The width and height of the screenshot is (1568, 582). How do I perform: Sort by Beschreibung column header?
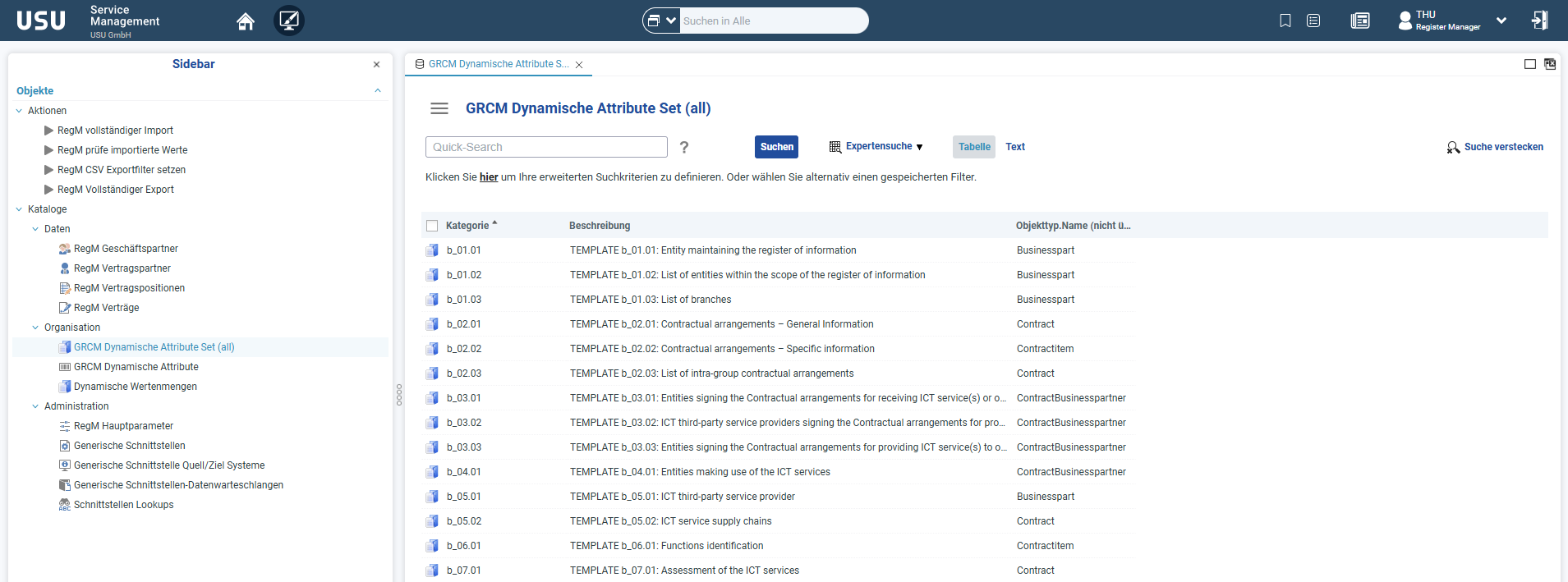[600, 226]
